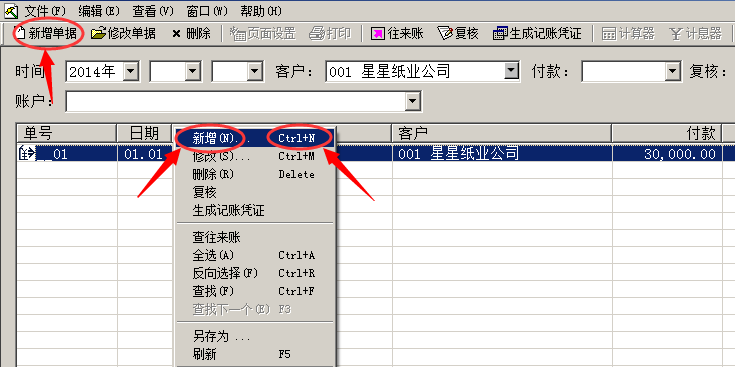Choose 查找(F) in context menu
This screenshot has width=735, height=367.
point(255,291)
